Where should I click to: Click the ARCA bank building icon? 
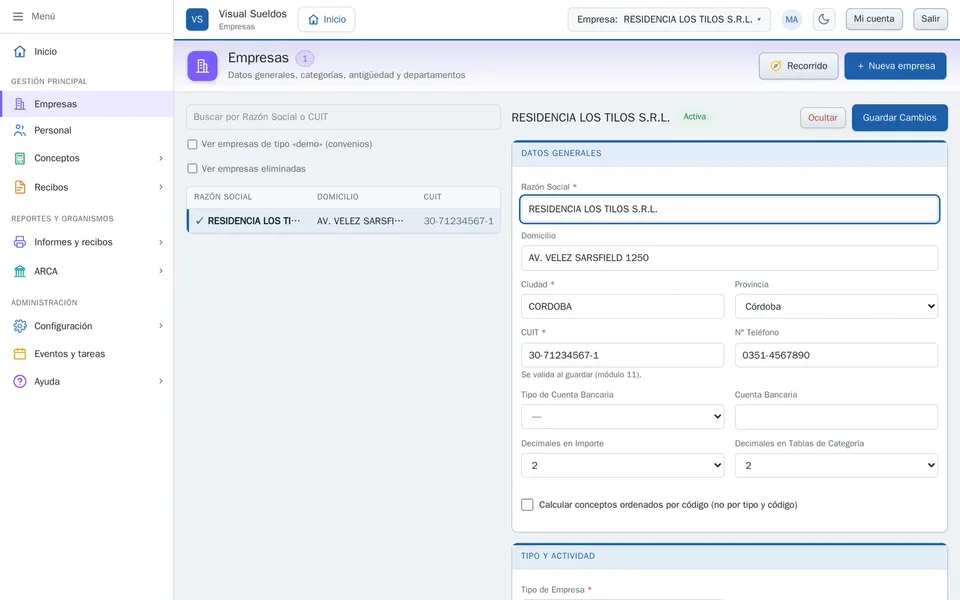(x=20, y=271)
